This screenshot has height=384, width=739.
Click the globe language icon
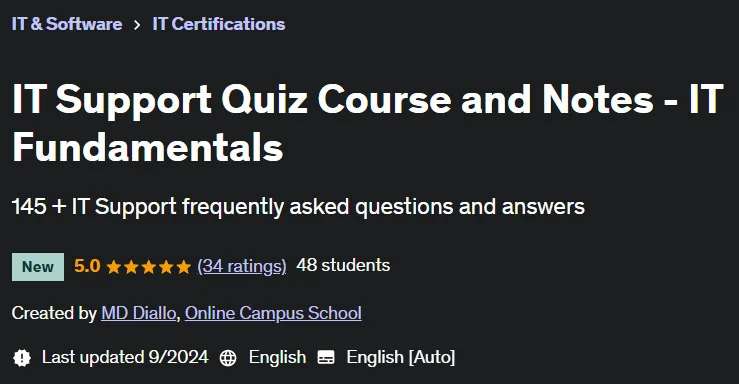[228, 358]
